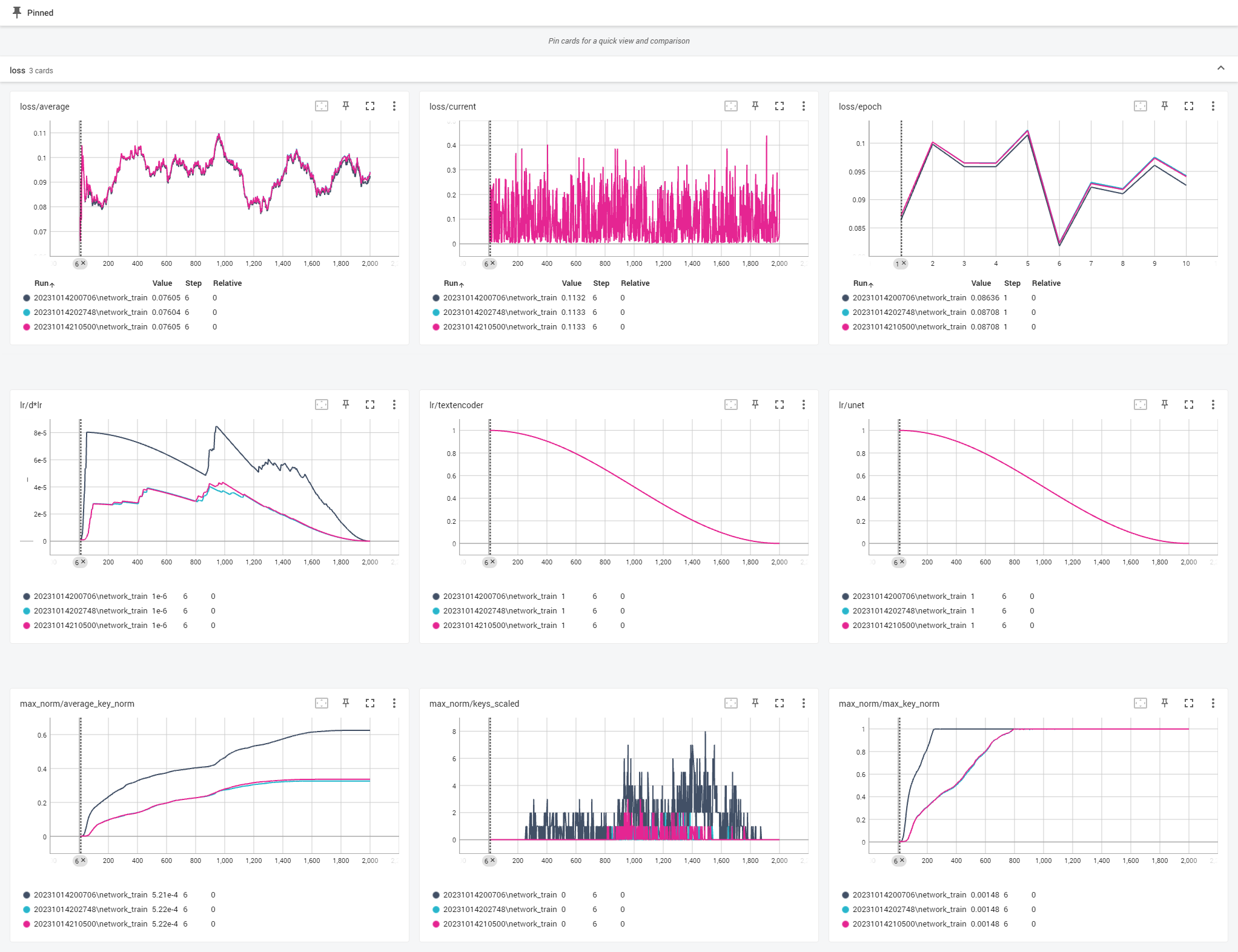
Task: Toggle fullscreen on max_norm/keys_scaled card
Action: pyautogui.click(x=780, y=703)
